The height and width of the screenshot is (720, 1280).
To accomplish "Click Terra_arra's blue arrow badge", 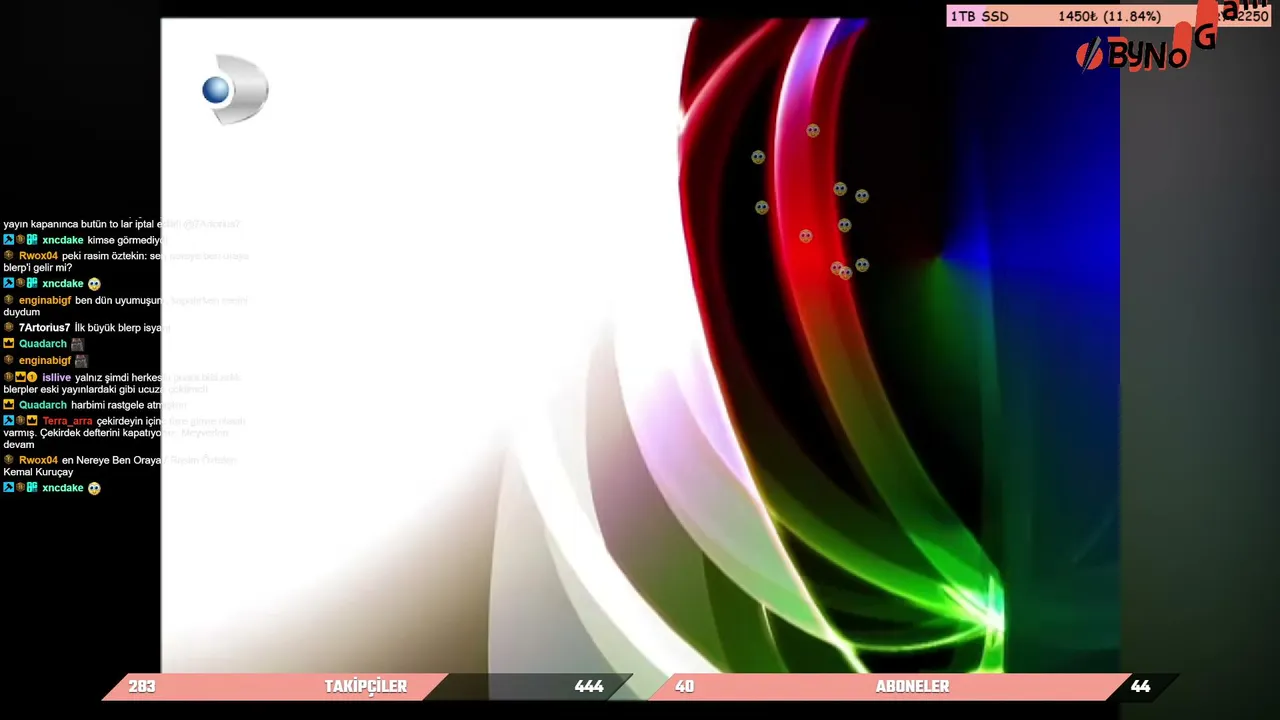I will pyautogui.click(x=9, y=421).
